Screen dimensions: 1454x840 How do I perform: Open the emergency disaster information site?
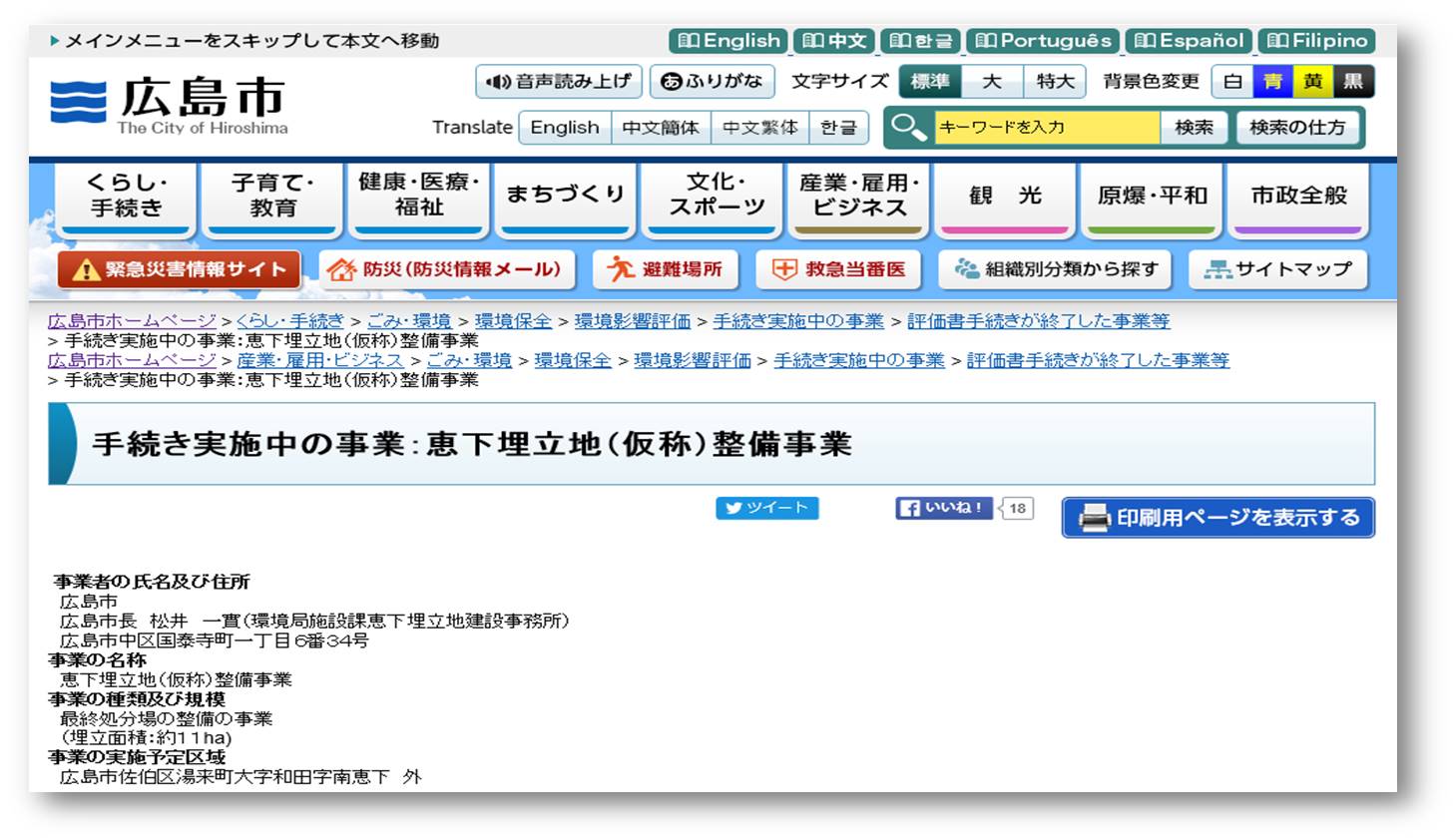point(180,269)
